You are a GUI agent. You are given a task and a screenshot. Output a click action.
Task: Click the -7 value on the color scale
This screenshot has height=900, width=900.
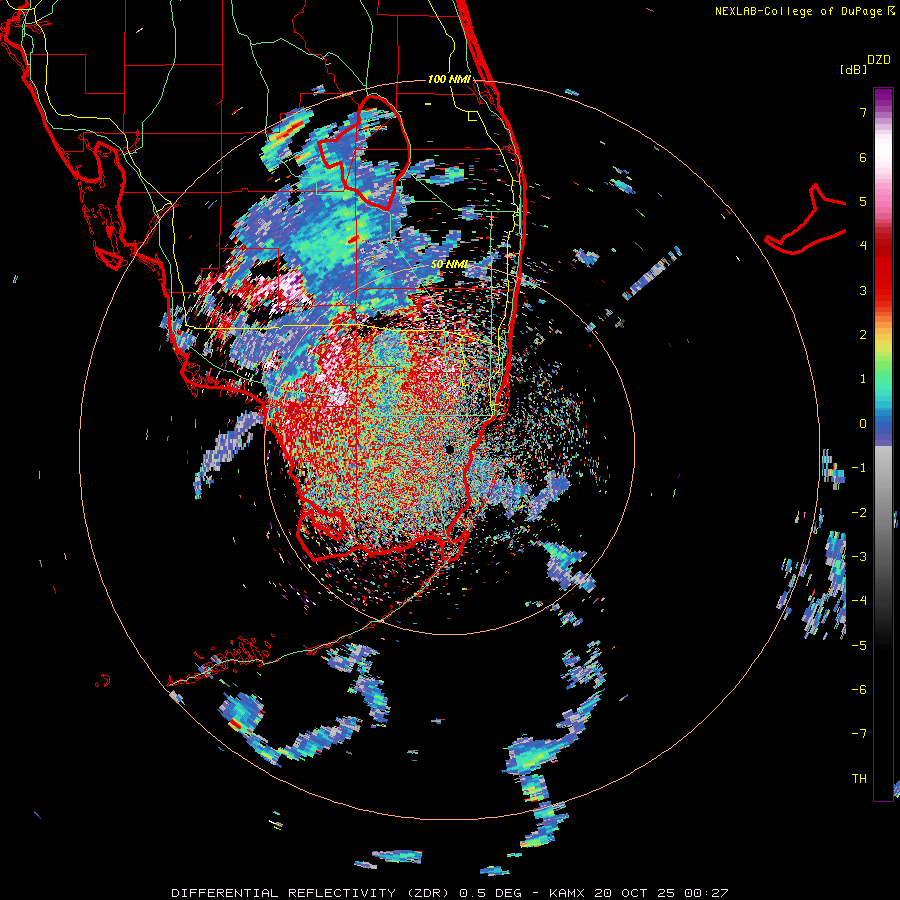point(859,734)
